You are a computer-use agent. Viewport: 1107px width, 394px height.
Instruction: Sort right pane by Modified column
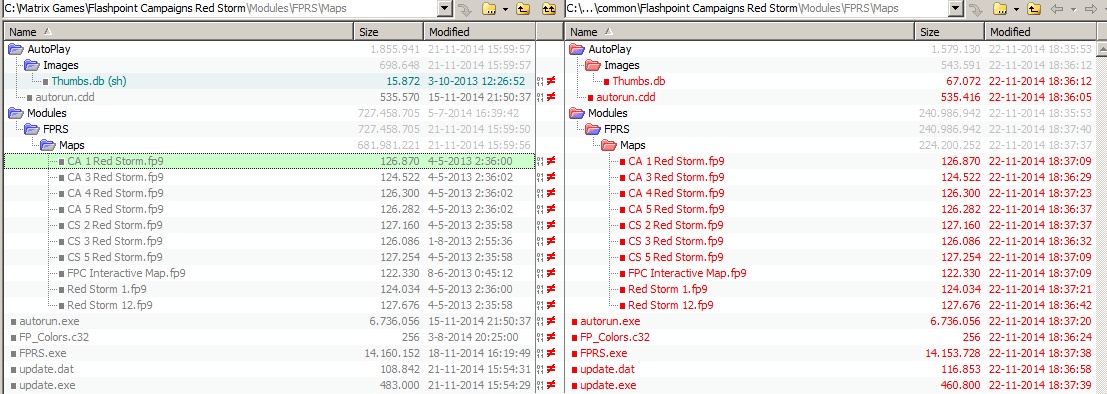pyautogui.click(x=1041, y=32)
